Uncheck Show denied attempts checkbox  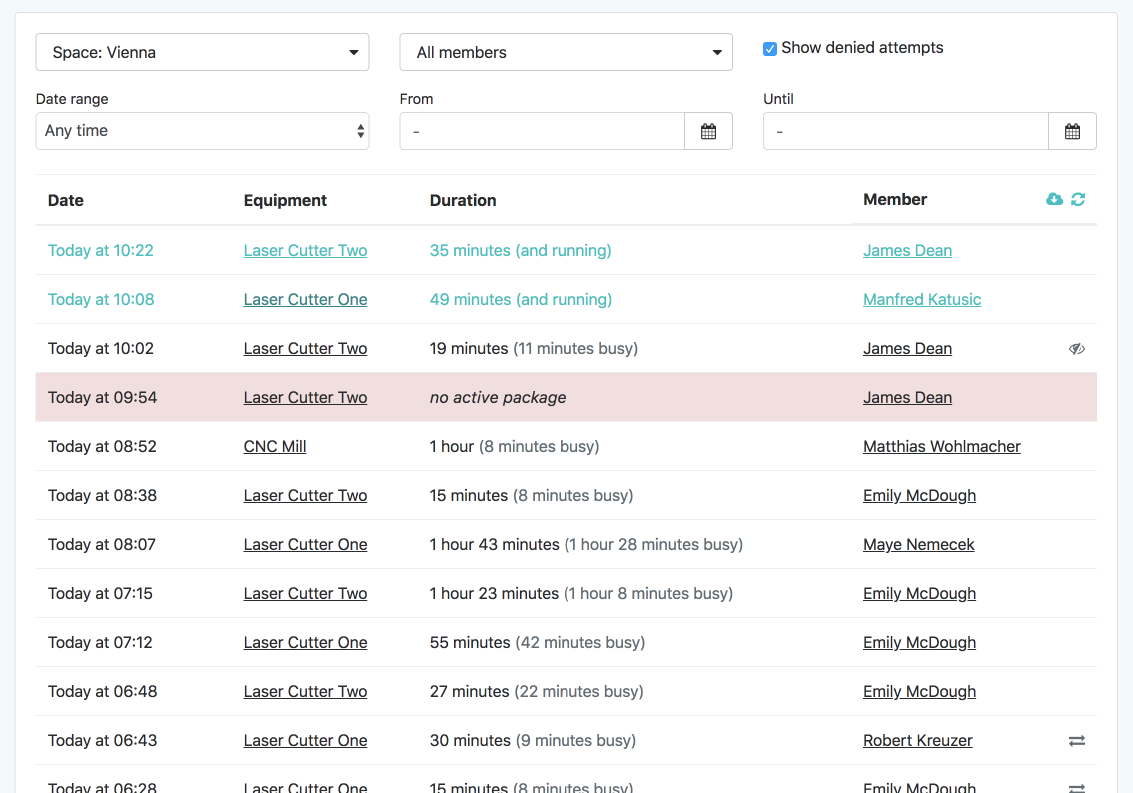770,48
